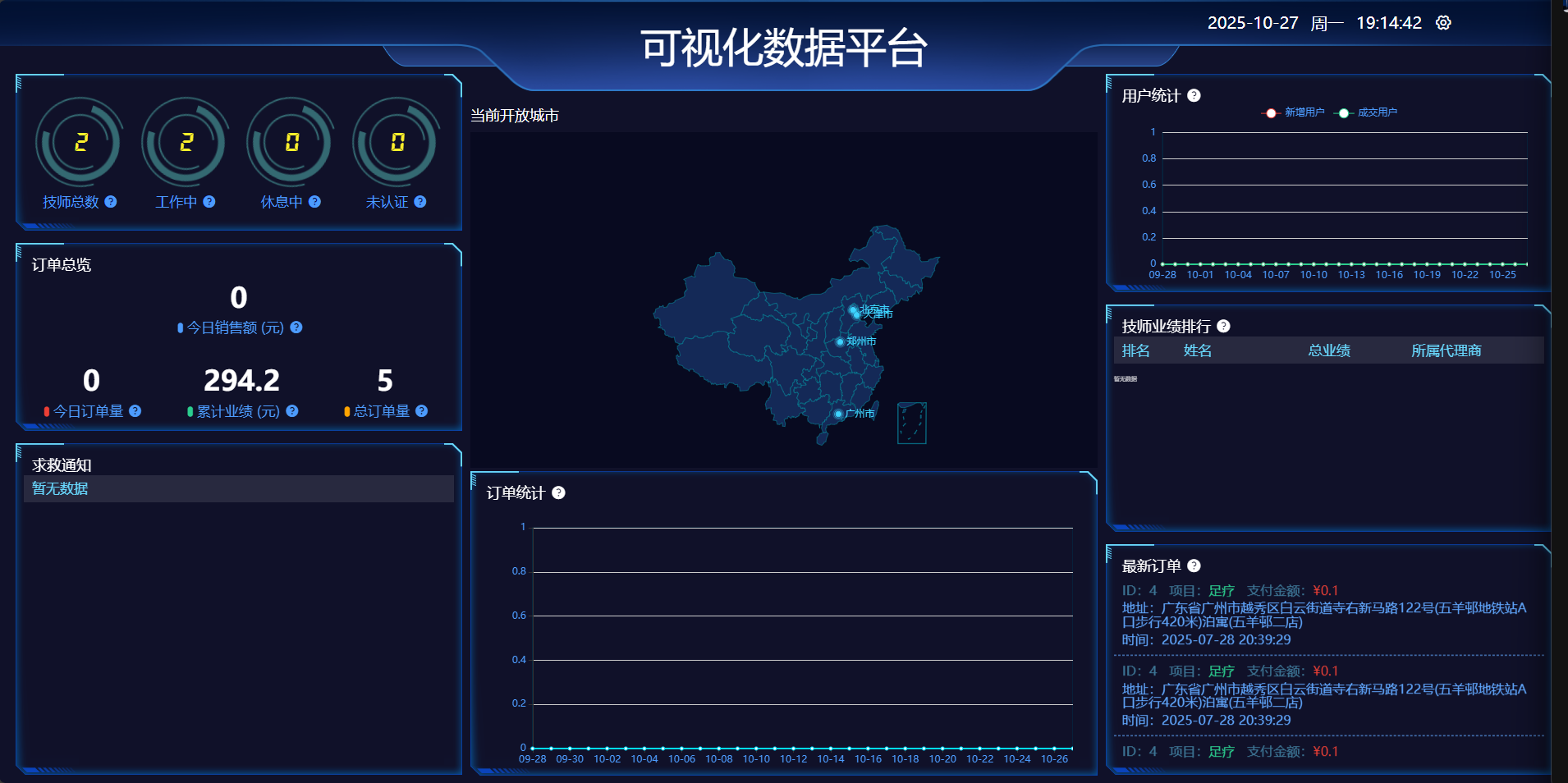Click help icon next to 技师总数
The image size is (1568, 783).
pyautogui.click(x=111, y=202)
